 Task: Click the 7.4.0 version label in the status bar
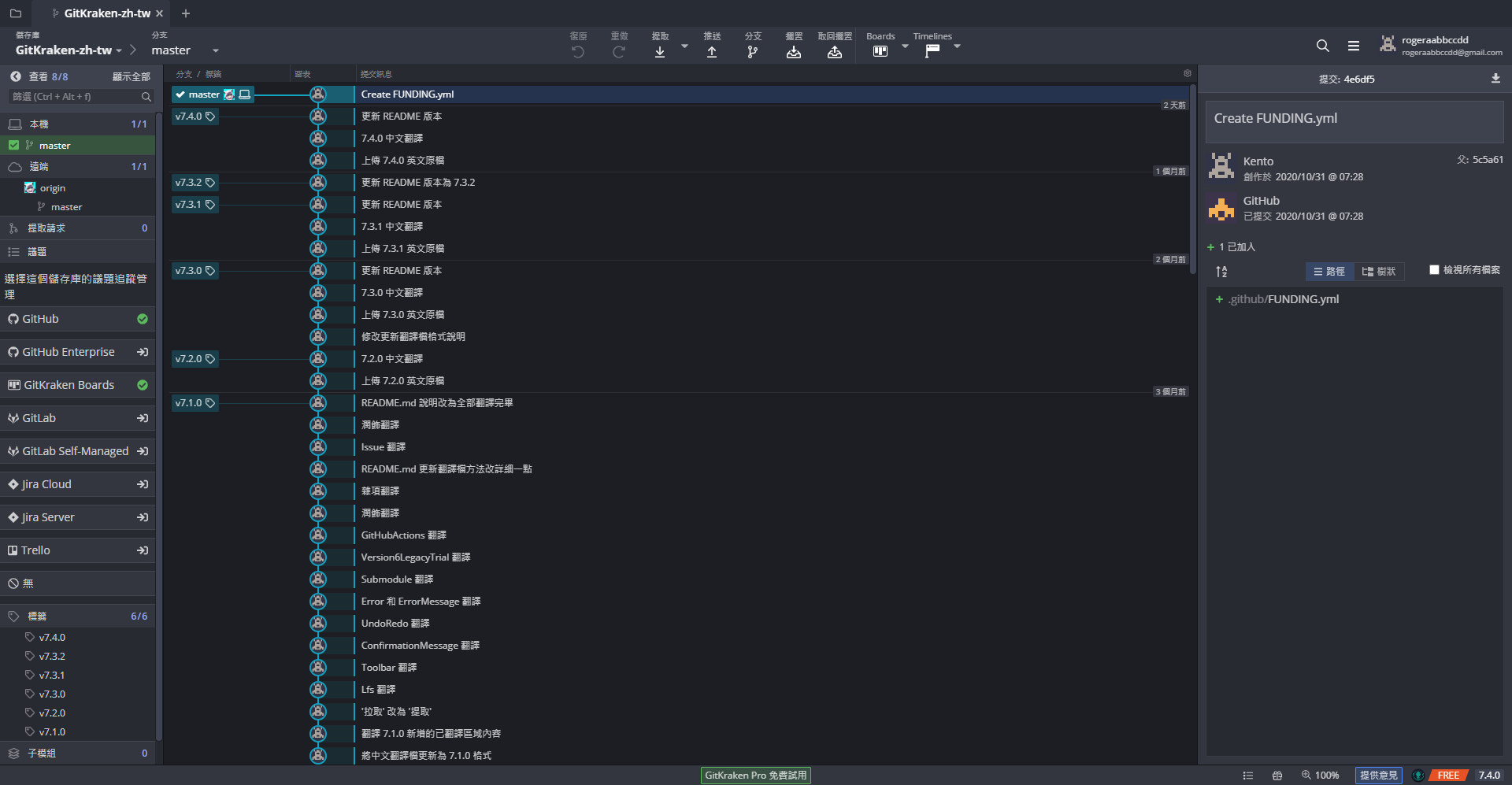coord(1489,776)
